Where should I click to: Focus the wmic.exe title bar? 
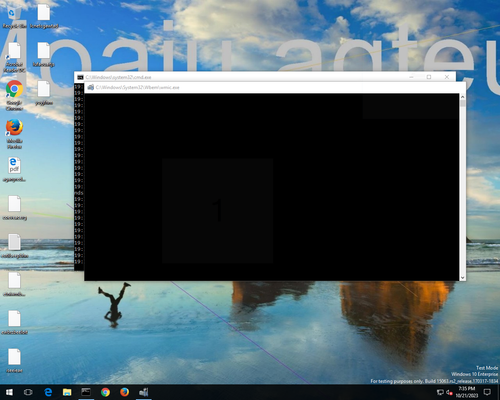275,87
